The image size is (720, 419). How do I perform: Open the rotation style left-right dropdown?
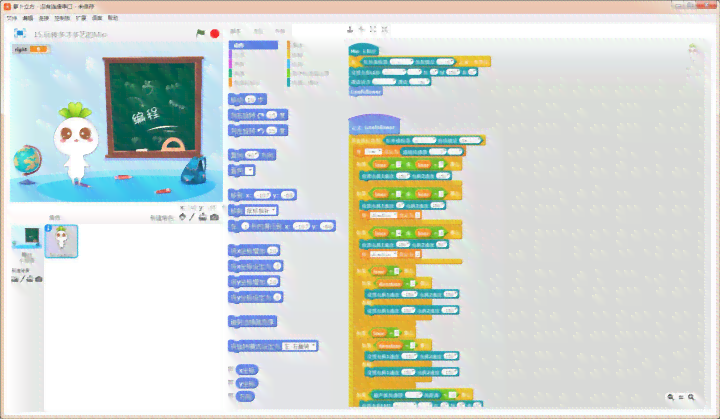(x=299, y=346)
